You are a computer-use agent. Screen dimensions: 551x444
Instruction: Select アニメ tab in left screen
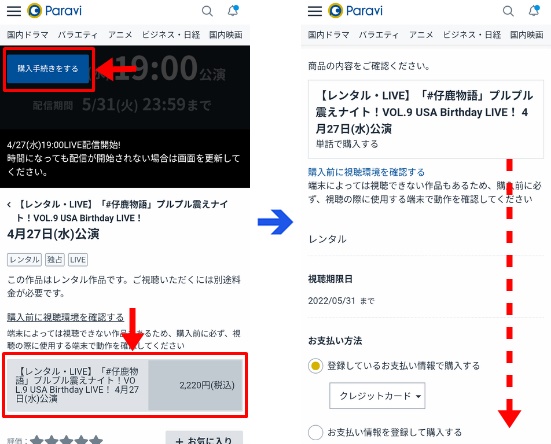(x=120, y=35)
